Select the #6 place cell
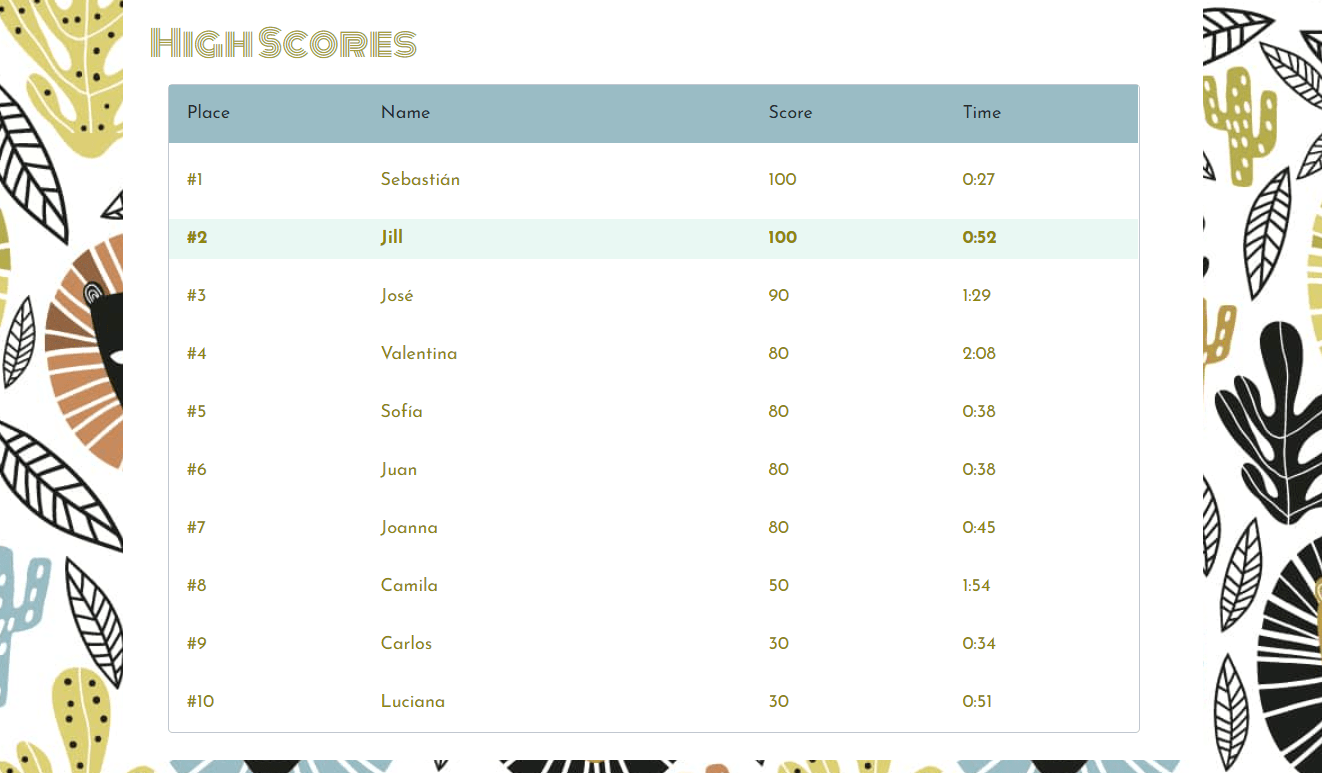Screen dimensions: 1322x773 coord(197,470)
